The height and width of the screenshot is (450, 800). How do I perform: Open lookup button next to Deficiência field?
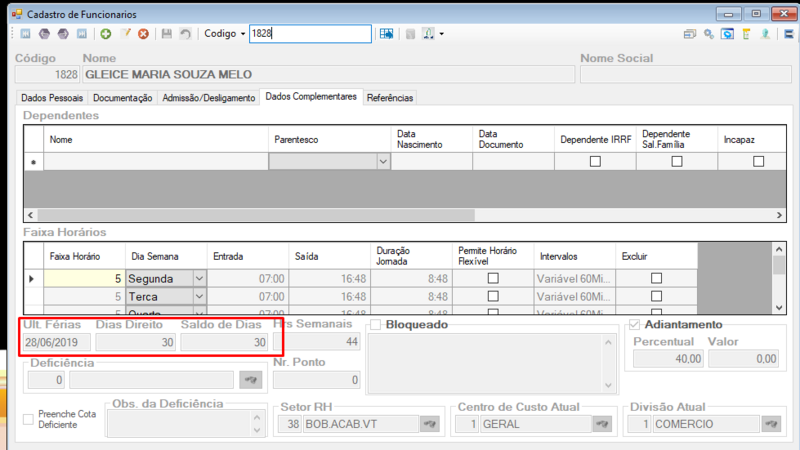coord(251,380)
